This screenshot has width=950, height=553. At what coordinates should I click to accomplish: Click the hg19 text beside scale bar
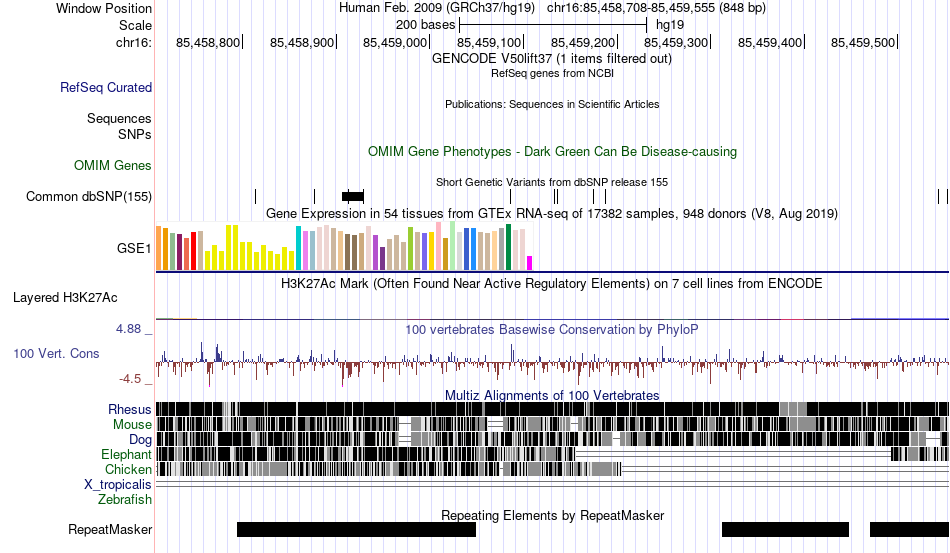669,25
